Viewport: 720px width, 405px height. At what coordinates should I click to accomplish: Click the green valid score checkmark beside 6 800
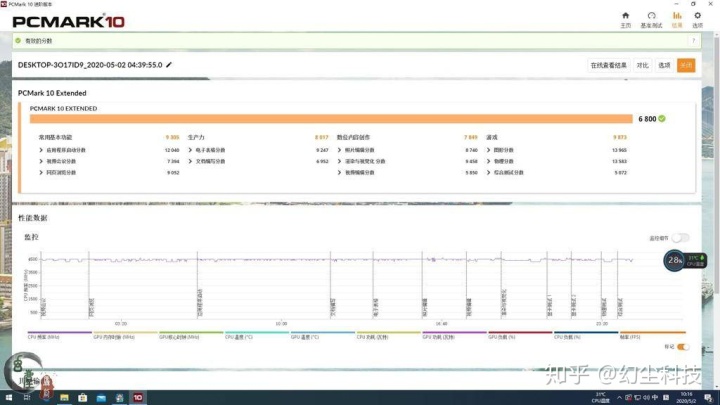click(x=662, y=118)
